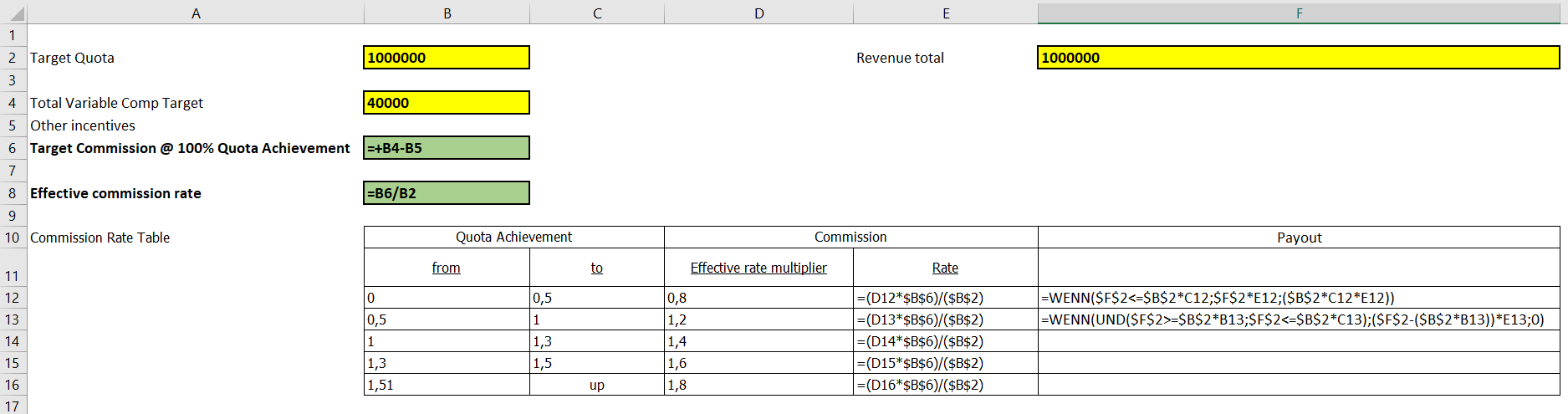Select the 'up' cell in row 16
This screenshot has height=414, width=1568.
[x=596, y=385]
